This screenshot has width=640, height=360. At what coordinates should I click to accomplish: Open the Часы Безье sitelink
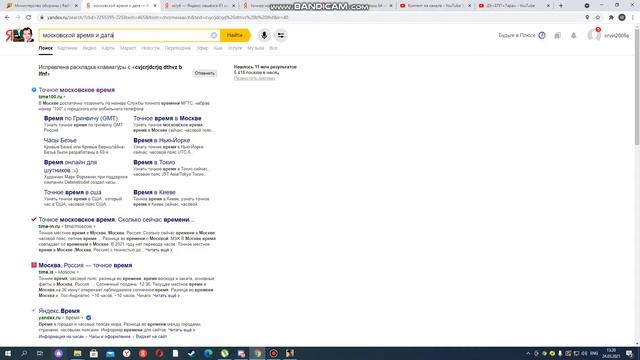[60, 140]
